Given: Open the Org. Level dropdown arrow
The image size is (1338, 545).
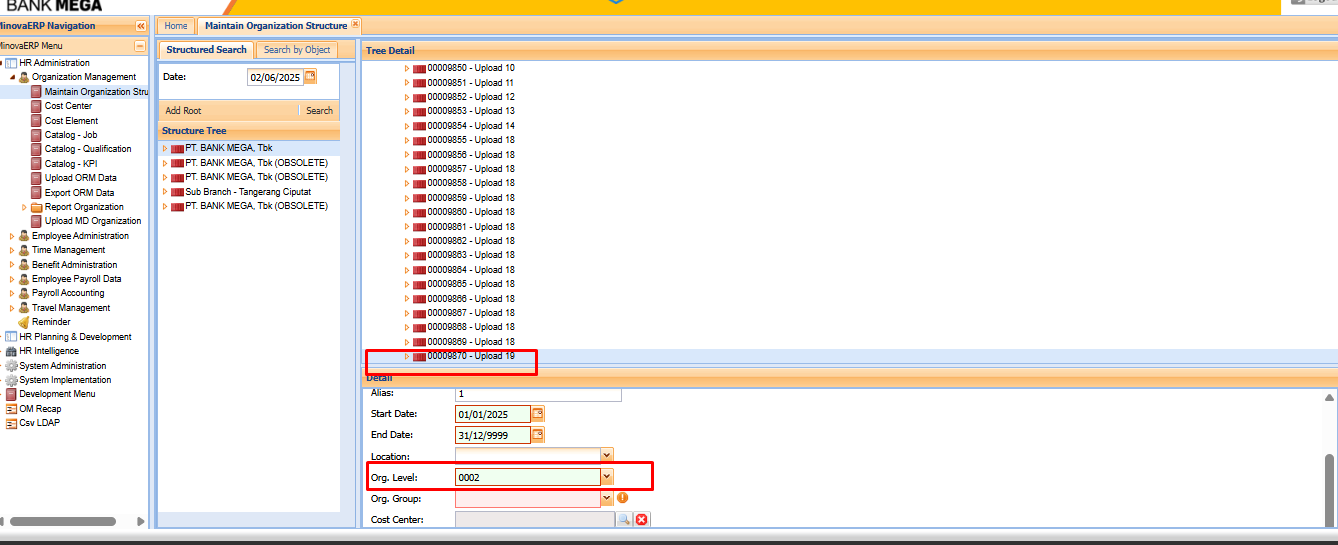Looking at the screenshot, I should [x=607, y=477].
